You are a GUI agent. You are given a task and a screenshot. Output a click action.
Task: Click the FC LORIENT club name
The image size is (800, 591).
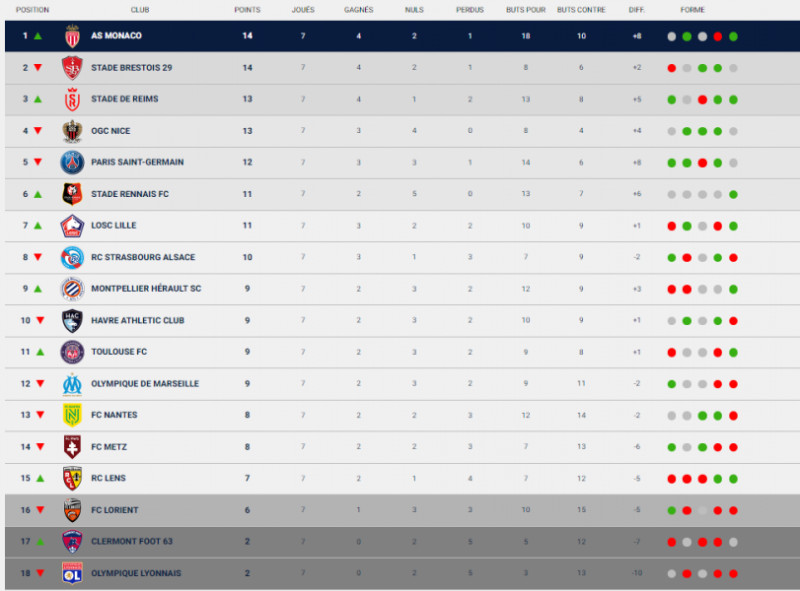pyautogui.click(x=115, y=510)
